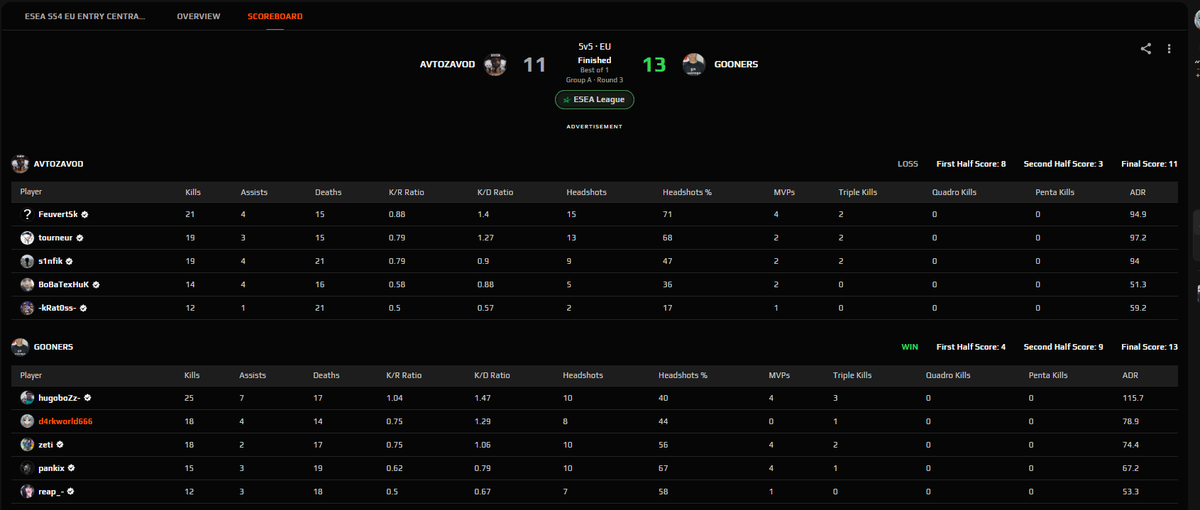Image resolution: width=1200 pixels, height=510 pixels.
Task: Open -kRat0ss- player profile link
Action: pyautogui.click(x=59, y=307)
